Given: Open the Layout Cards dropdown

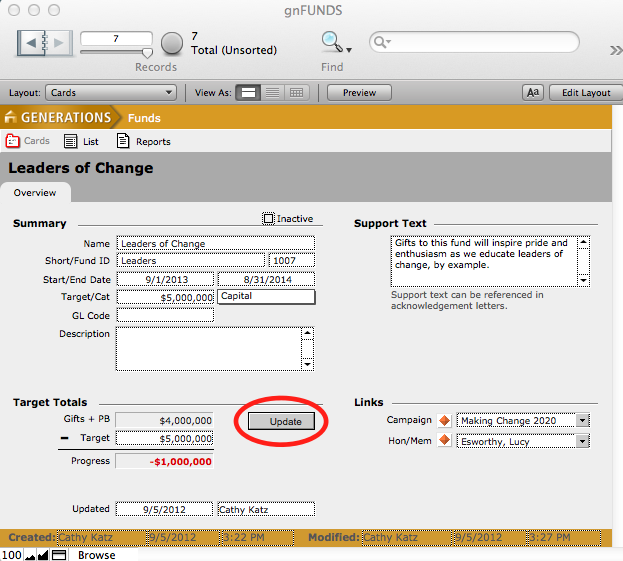Looking at the screenshot, I should click(x=111, y=93).
